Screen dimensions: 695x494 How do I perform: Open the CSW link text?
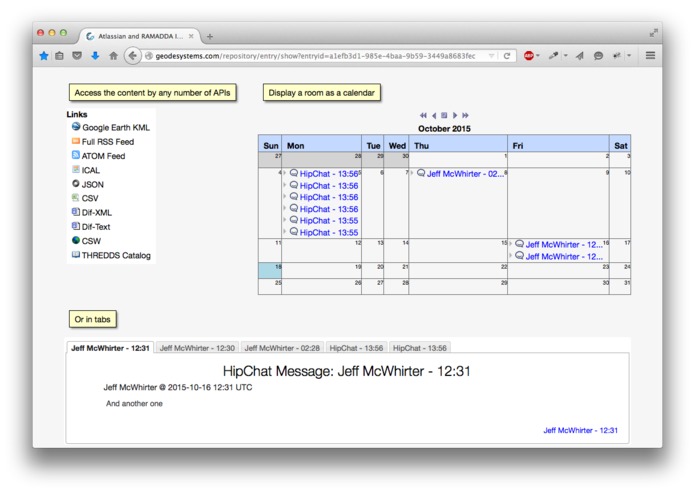(x=91, y=241)
